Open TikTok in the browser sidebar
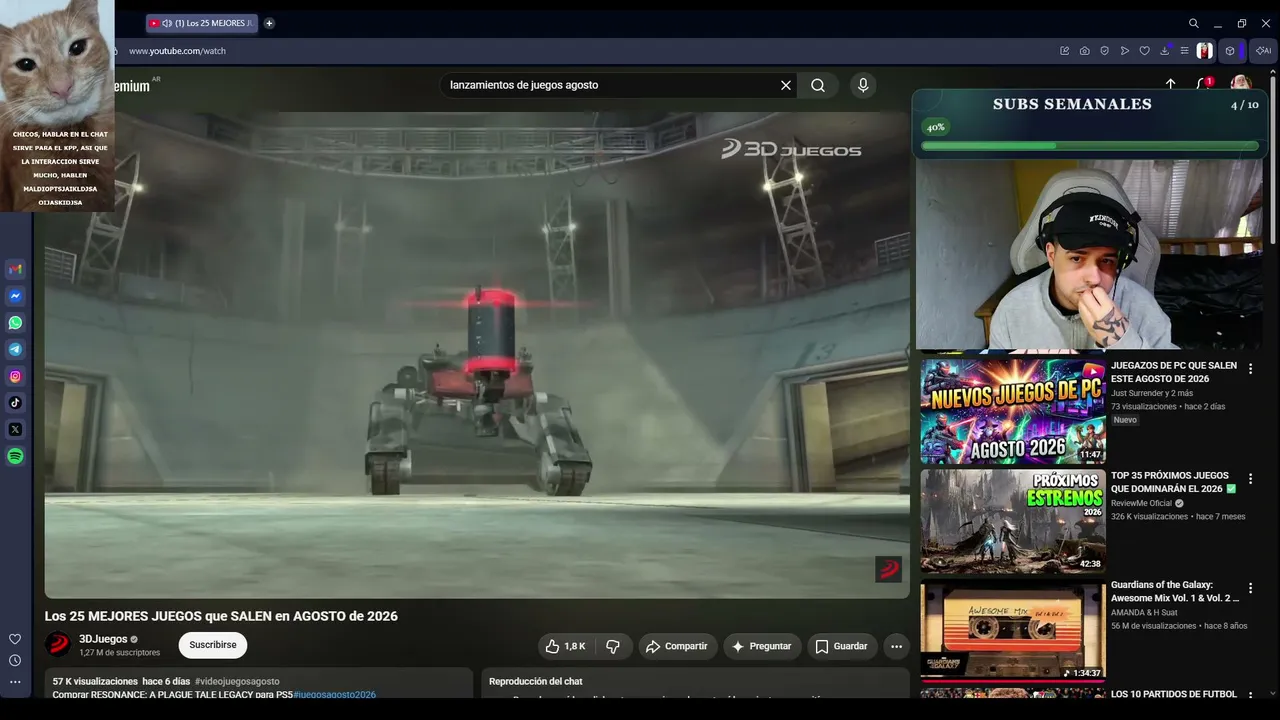This screenshot has height=720, width=1280. [15, 403]
